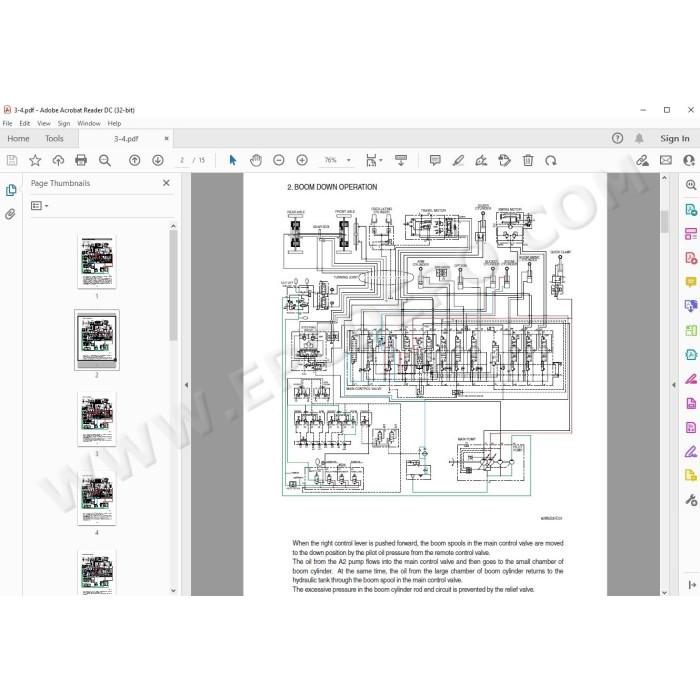Viewport: 700px width, 700px height.
Task: Activate the hand pan tool
Action: tap(256, 160)
